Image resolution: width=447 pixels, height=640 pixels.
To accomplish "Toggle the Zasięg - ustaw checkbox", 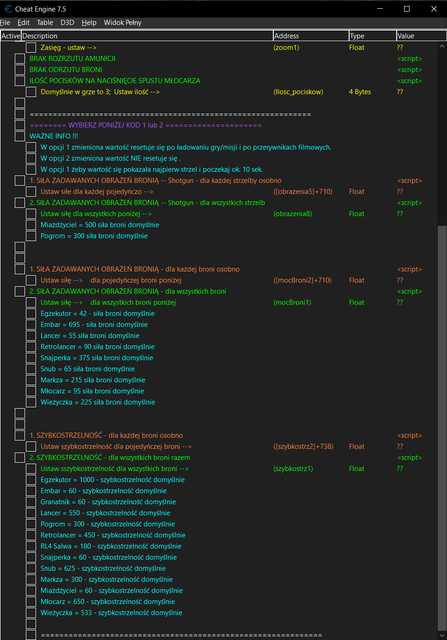I will 31,48.
